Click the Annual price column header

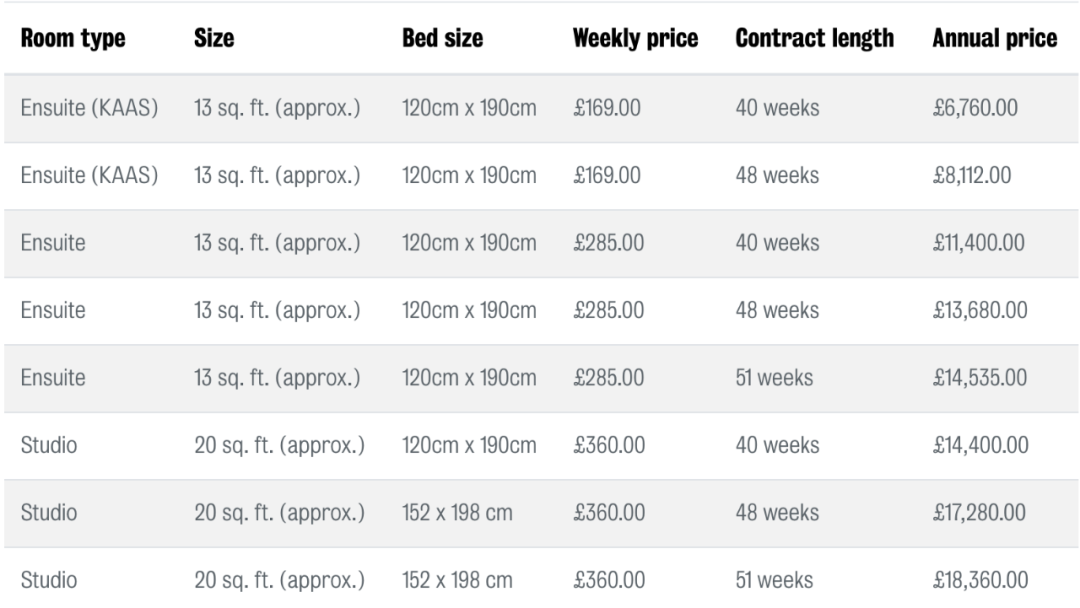click(994, 39)
